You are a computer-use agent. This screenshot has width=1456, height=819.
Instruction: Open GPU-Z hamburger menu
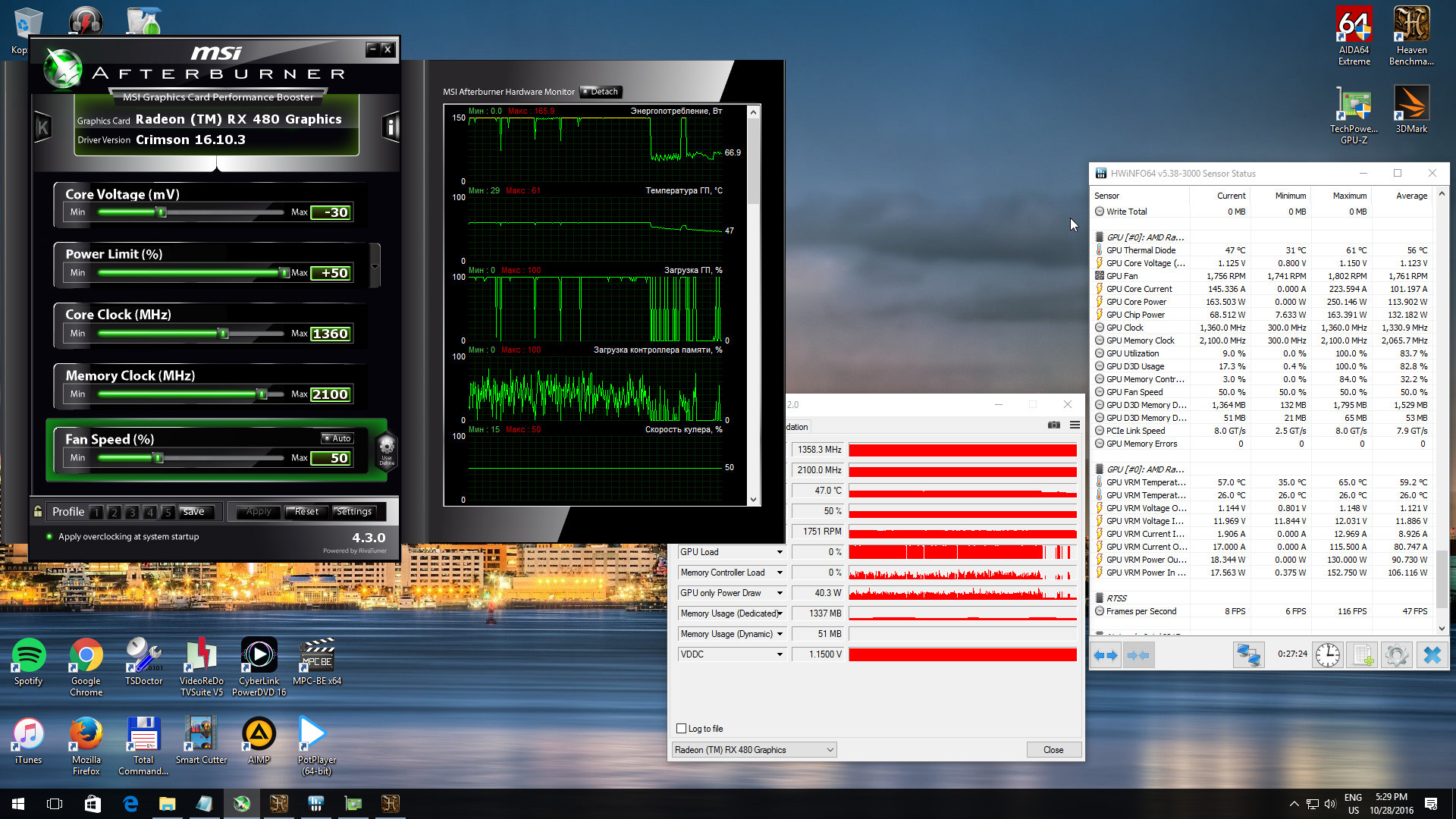[1075, 425]
